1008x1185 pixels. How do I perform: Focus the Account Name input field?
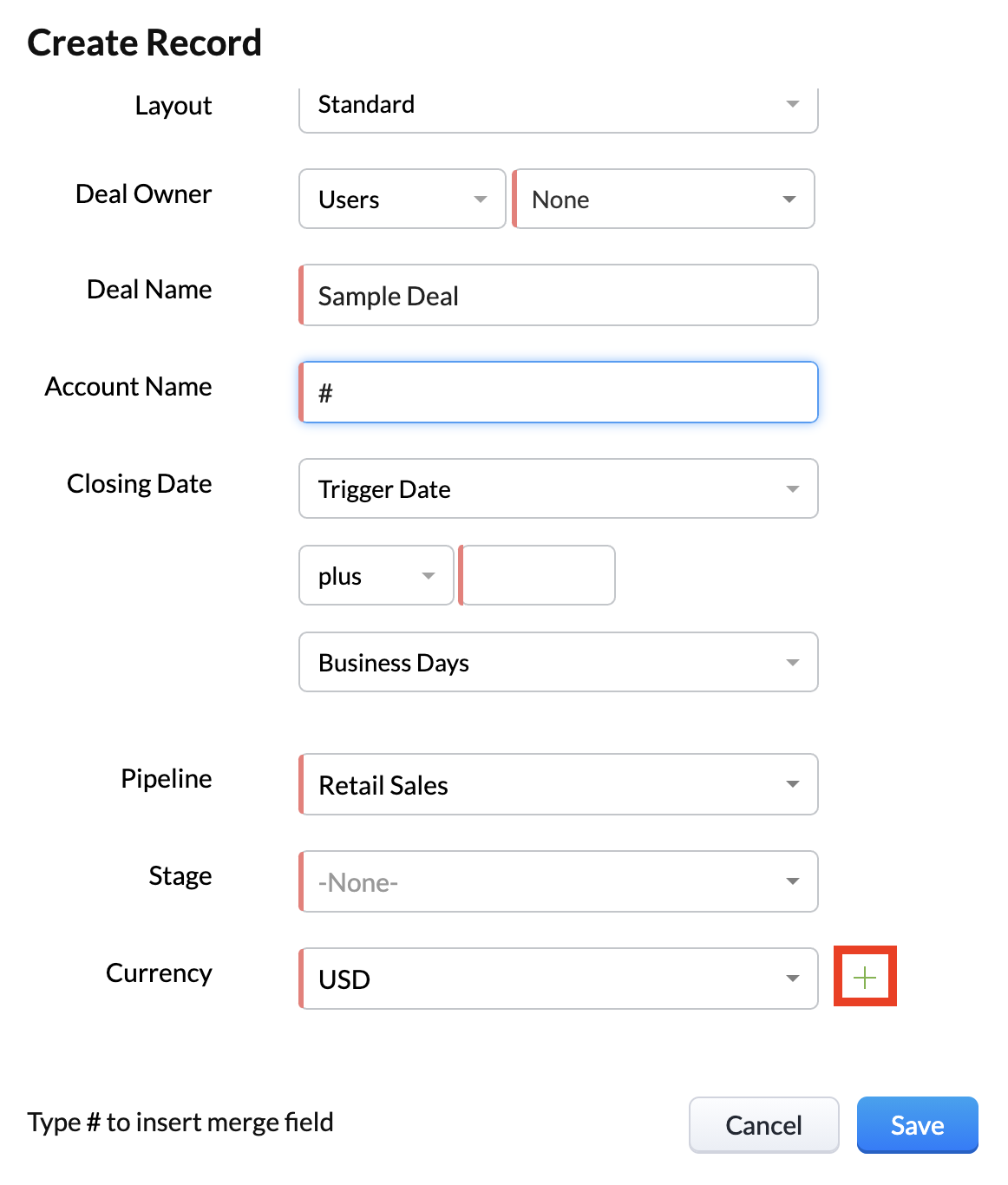click(559, 392)
